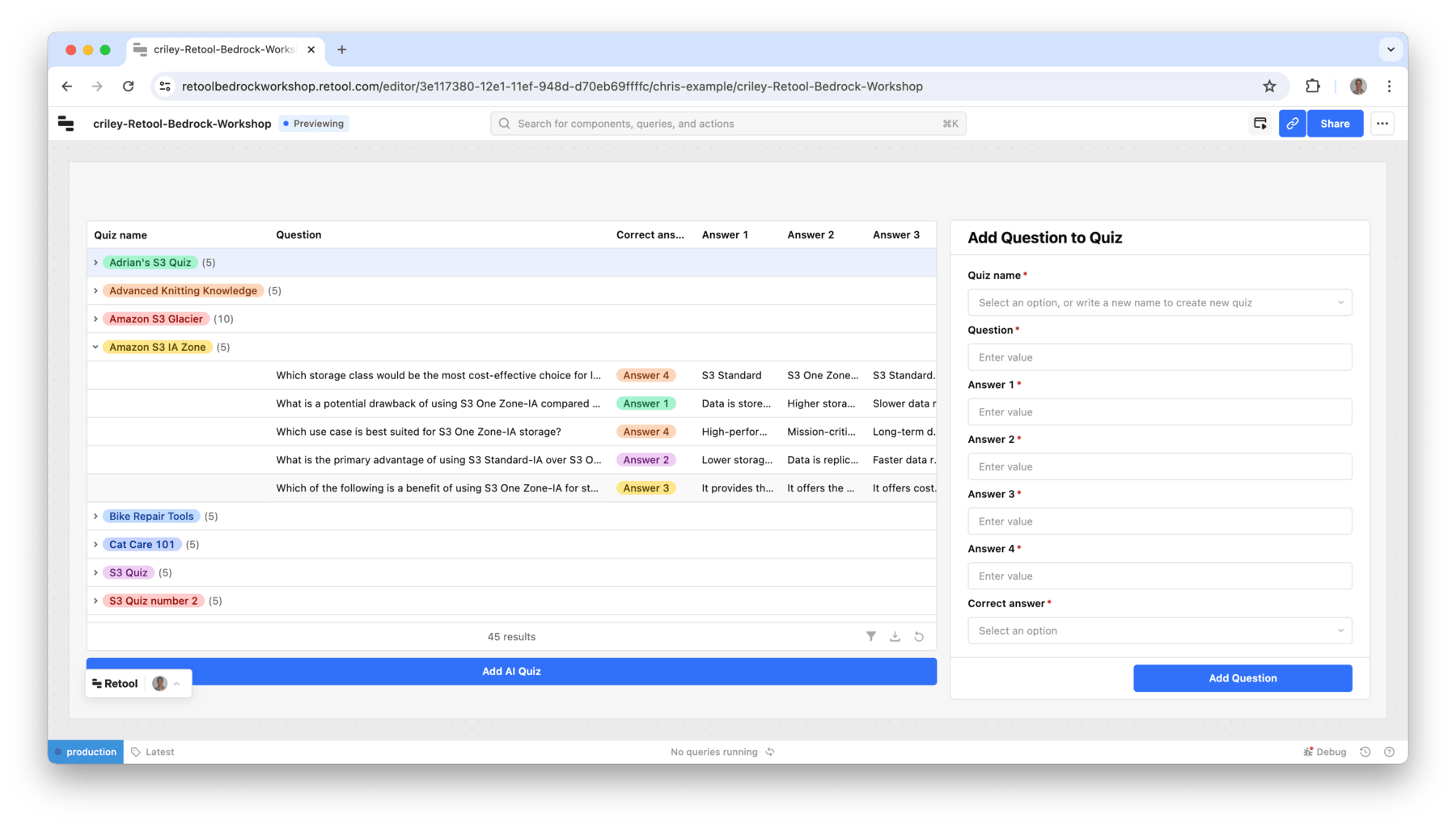Screen dimensions: 1456x827
Task: Expand the Amazon S3 Glacier group
Action: coord(95,319)
